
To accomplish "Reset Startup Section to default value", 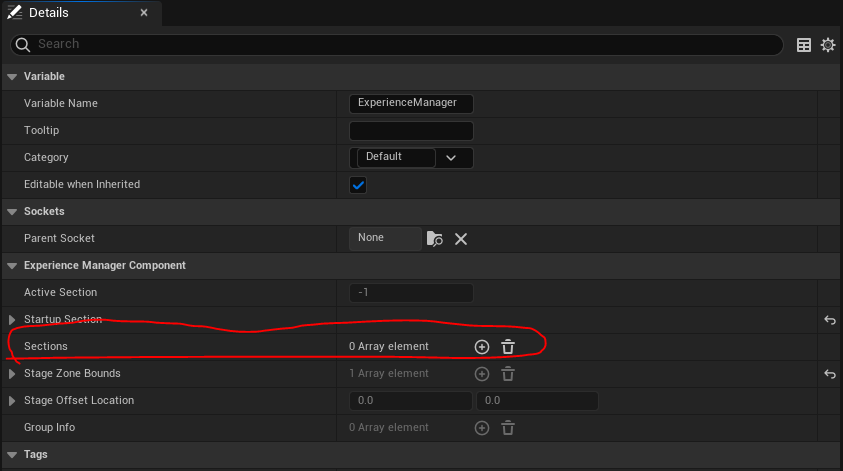I will pos(829,320).
